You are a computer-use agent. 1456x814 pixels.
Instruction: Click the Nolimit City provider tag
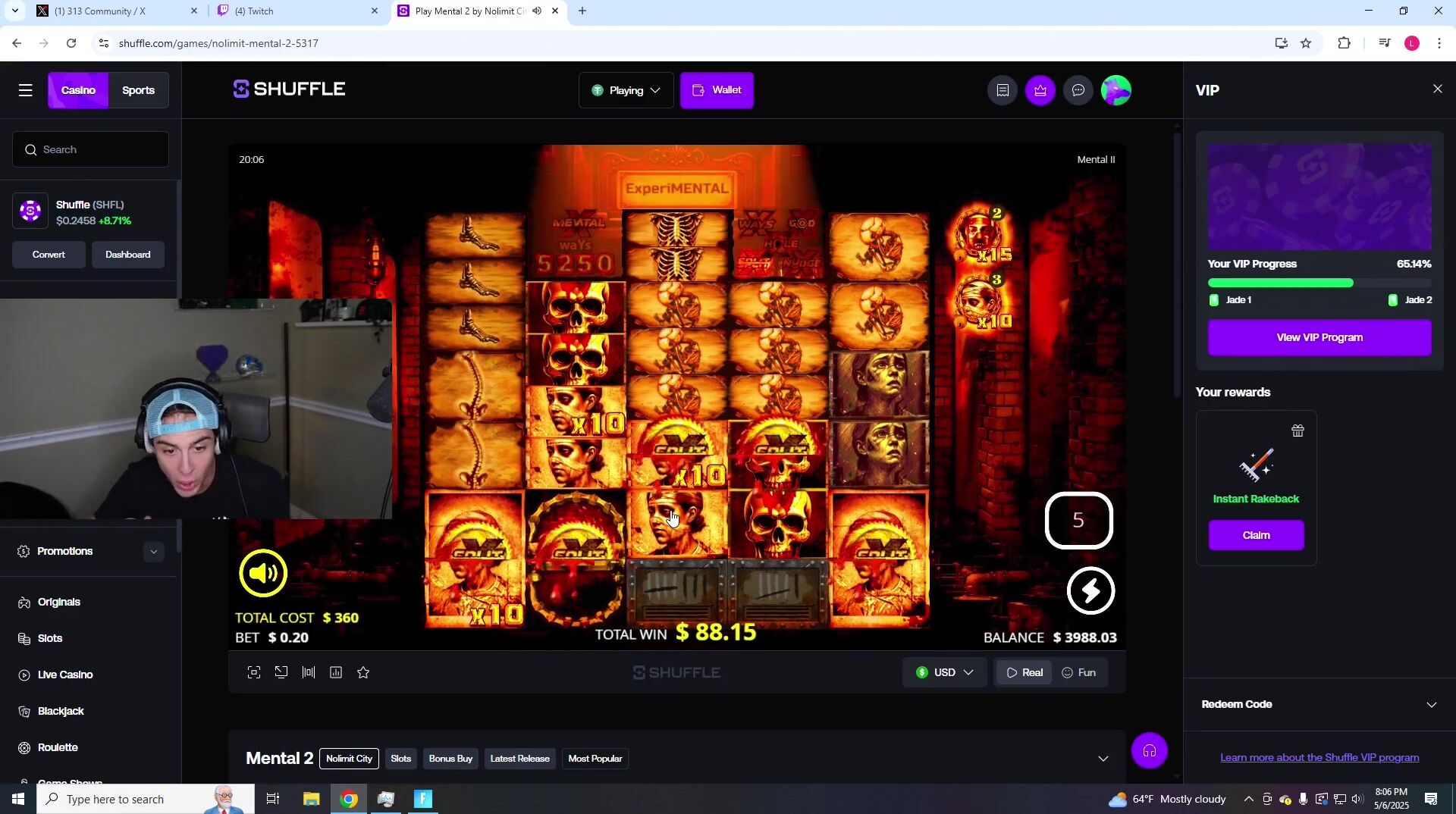(x=349, y=759)
